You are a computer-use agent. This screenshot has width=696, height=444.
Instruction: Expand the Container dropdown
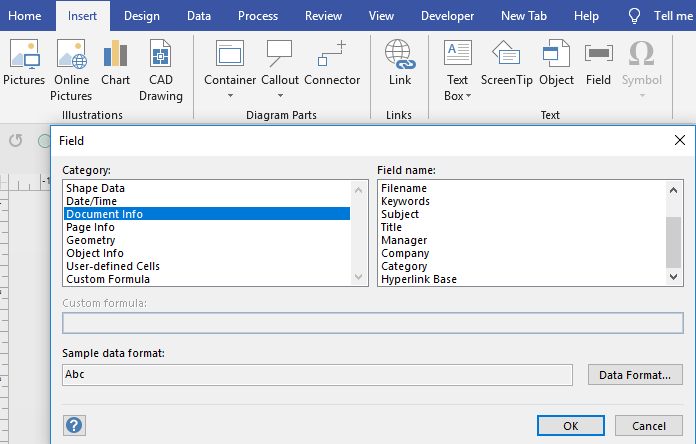coord(230,96)
